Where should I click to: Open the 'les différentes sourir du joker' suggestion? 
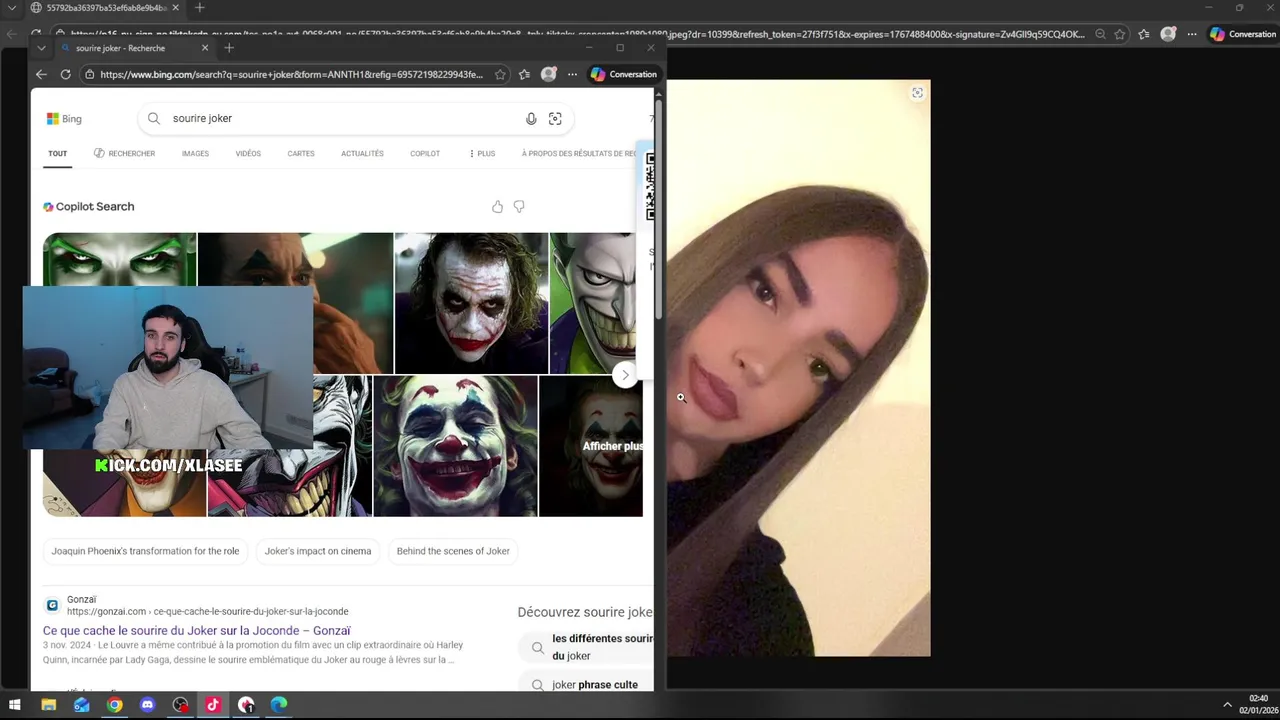[586, 647]
